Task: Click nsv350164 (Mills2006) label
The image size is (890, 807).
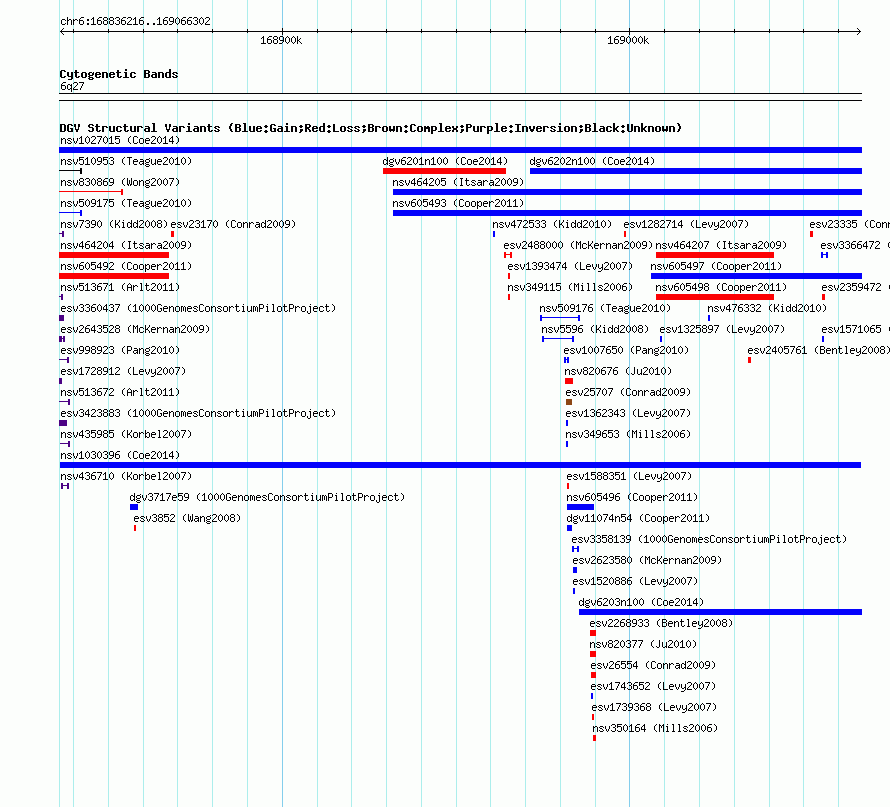Action: click(x=655, y=728)
